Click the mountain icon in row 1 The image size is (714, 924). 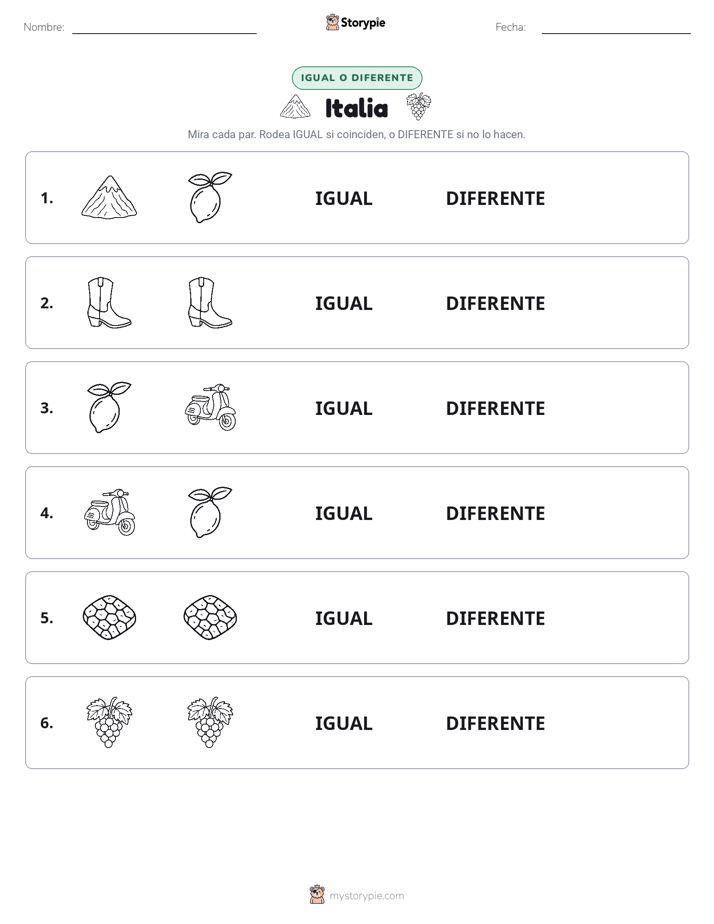point(109,197)
